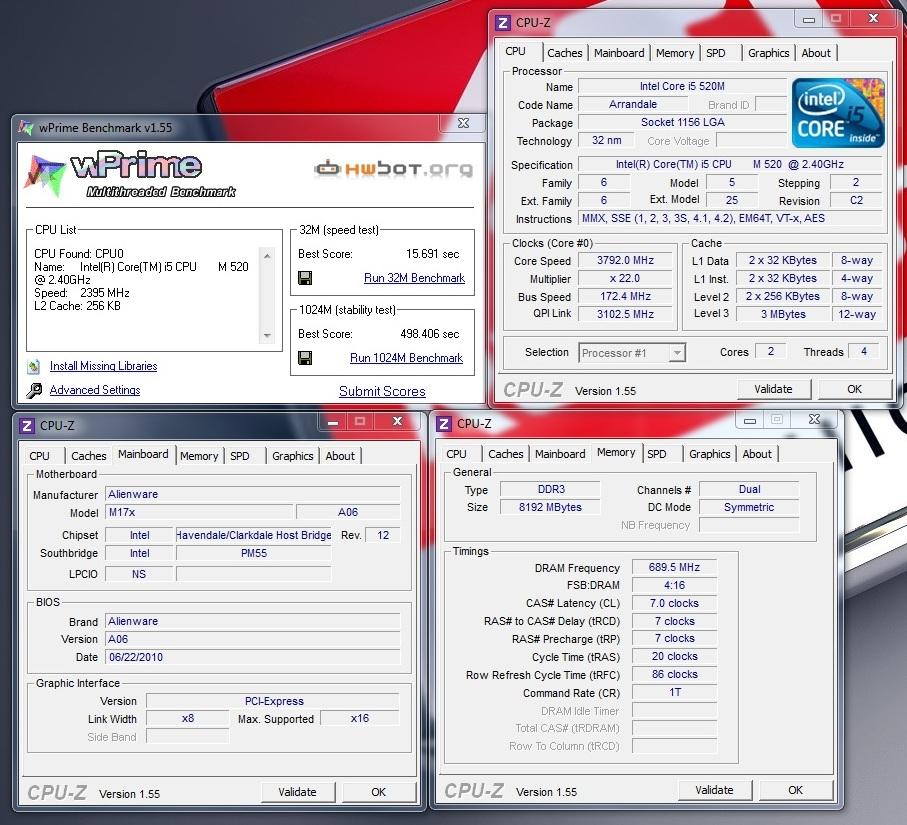Click the Bus Speed value 172.4 MHz
The image size is (907, 825).
(625, 296)
